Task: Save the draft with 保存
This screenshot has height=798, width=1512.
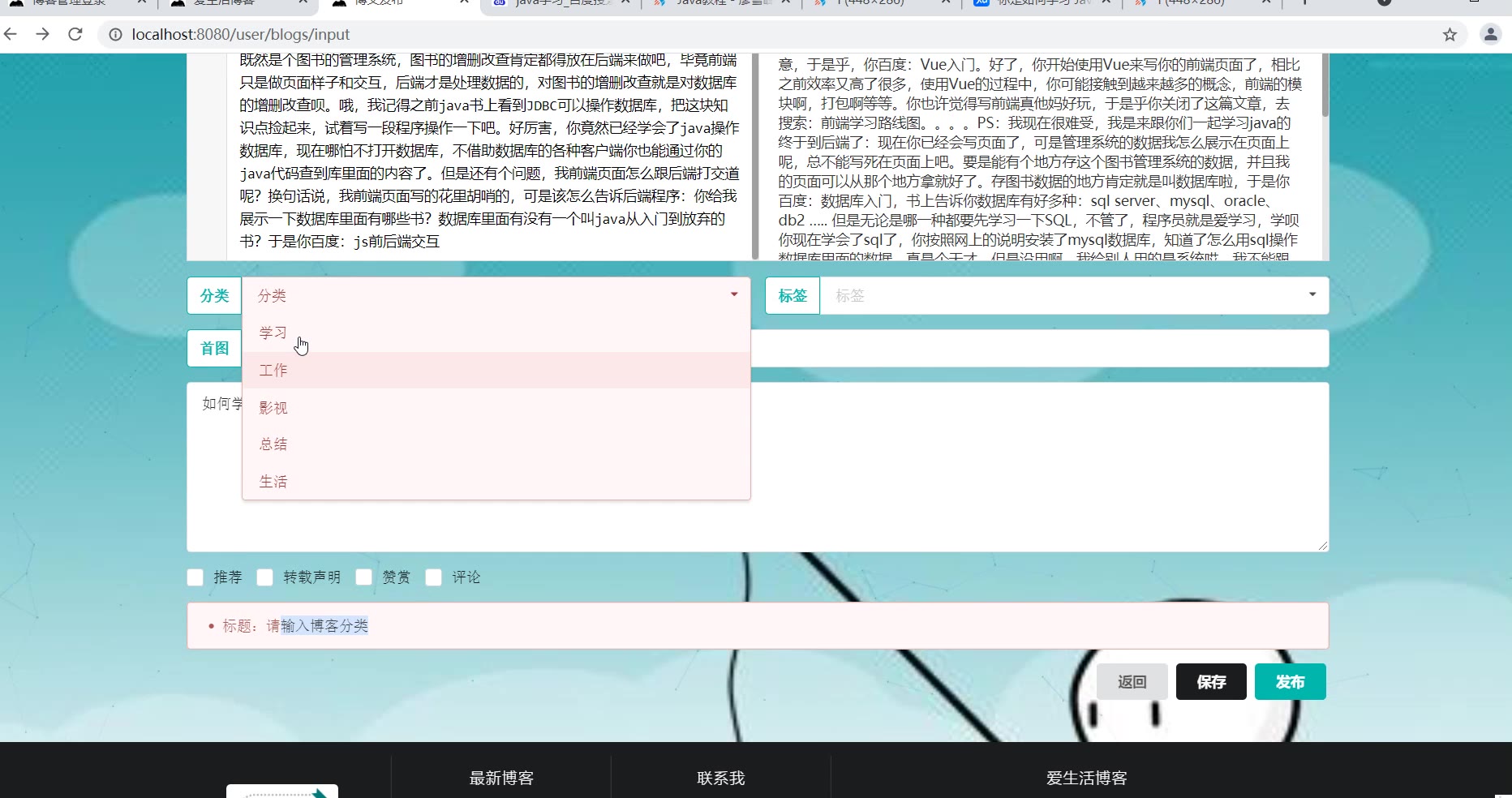Action: coord(1211,682)
